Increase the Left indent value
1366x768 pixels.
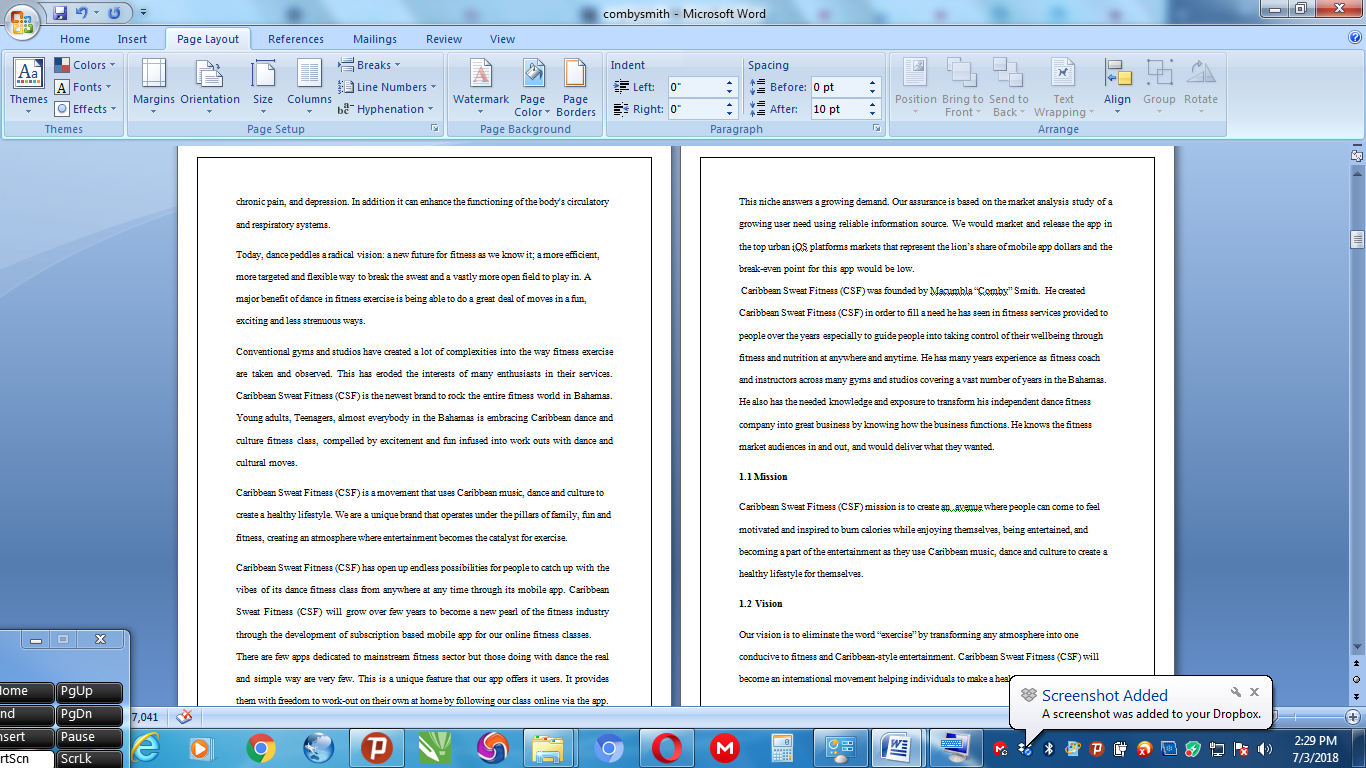pyautogui.click(x=729, y=82)
